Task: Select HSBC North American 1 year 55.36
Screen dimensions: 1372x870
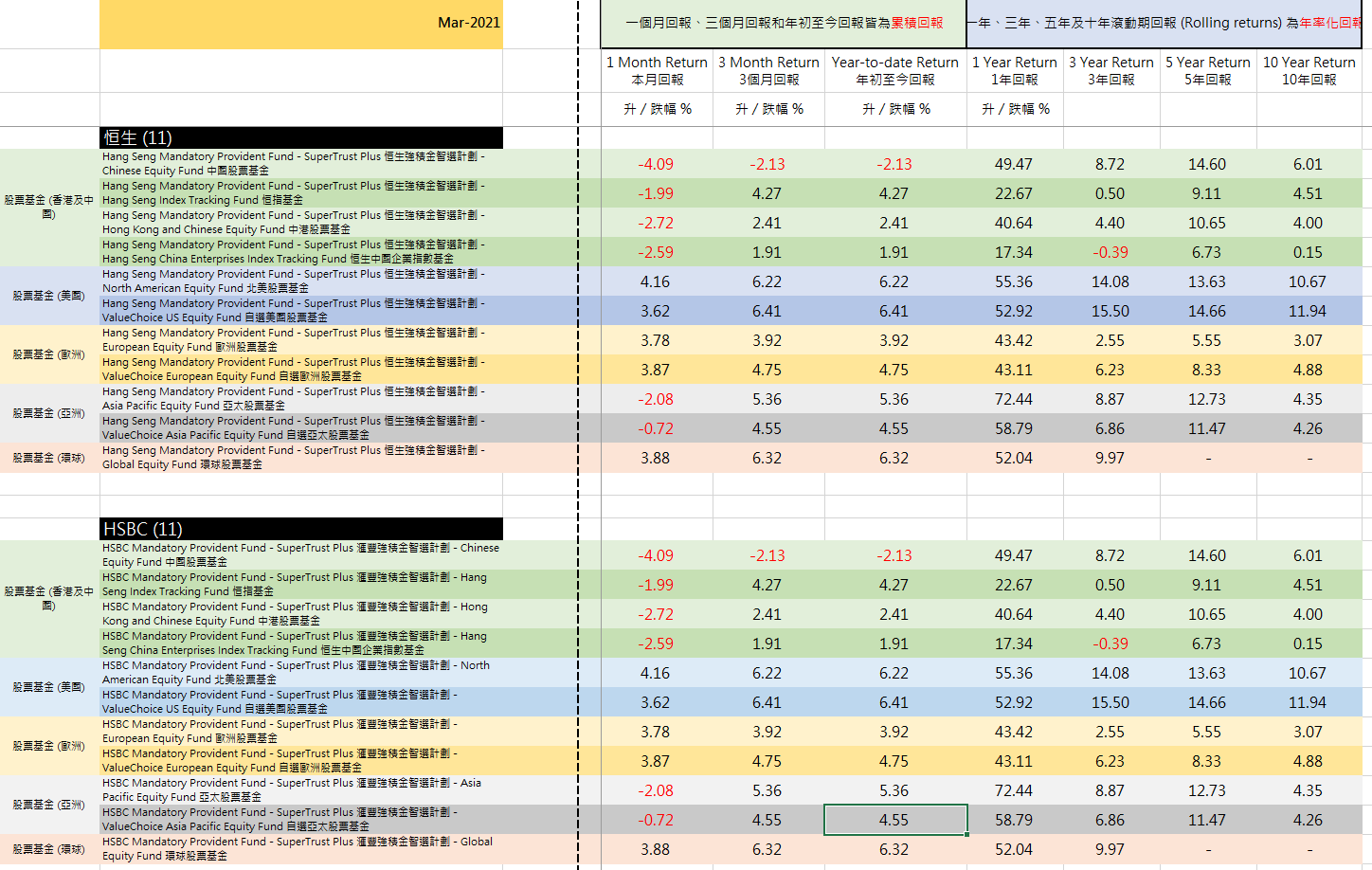Action: (x=1015, y=673)
